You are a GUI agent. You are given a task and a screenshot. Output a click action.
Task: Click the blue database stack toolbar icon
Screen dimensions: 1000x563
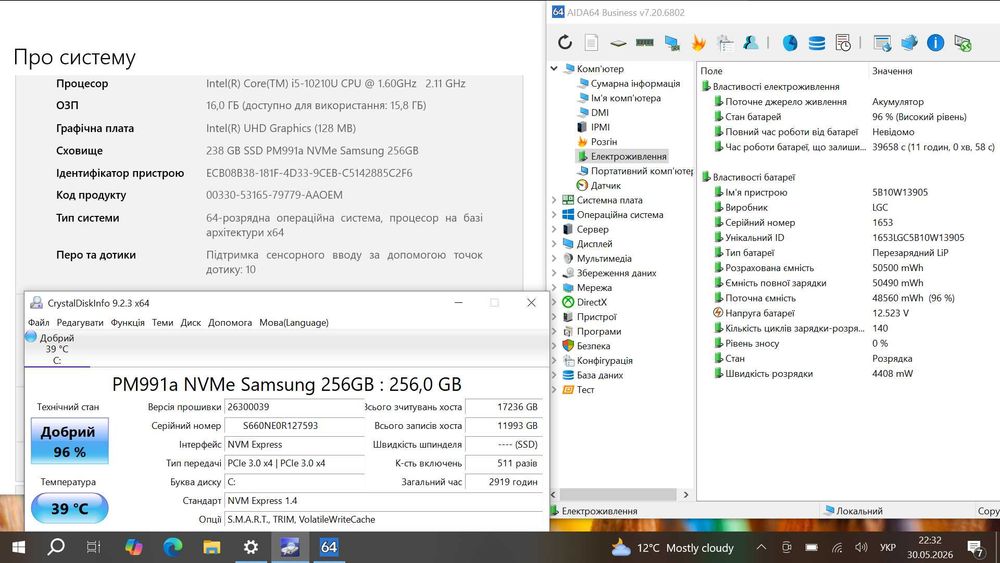click(816, 43)
